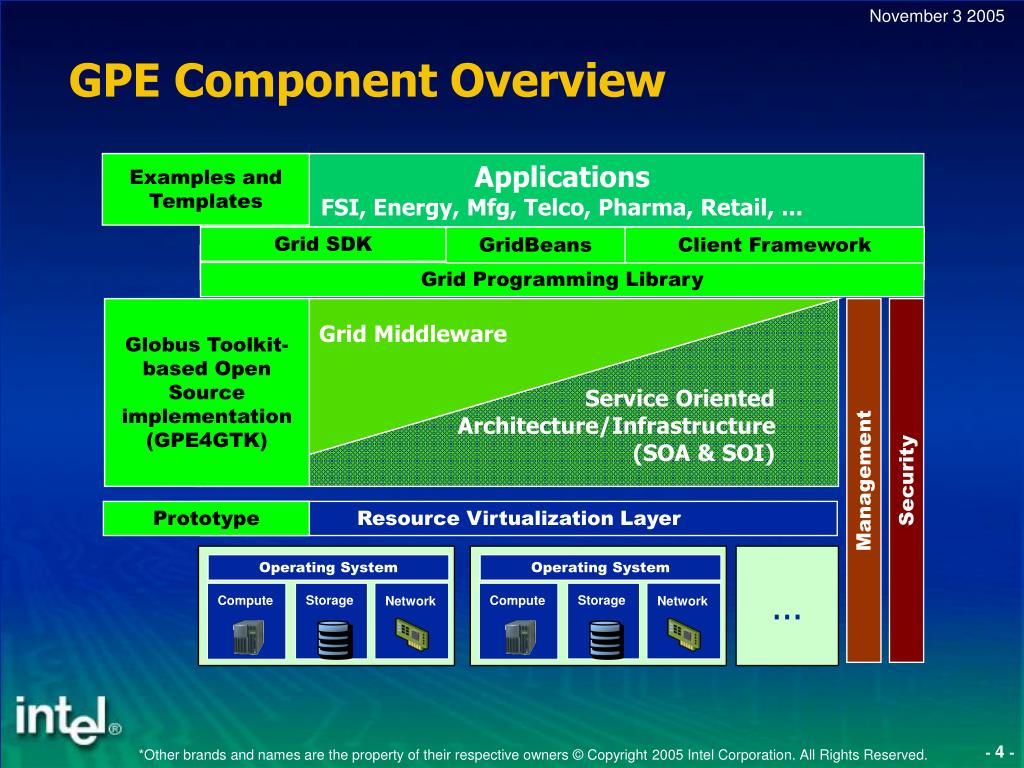Click the compute server icon in second Operating System group
The image size is (1024, 768).
[520, 637]
